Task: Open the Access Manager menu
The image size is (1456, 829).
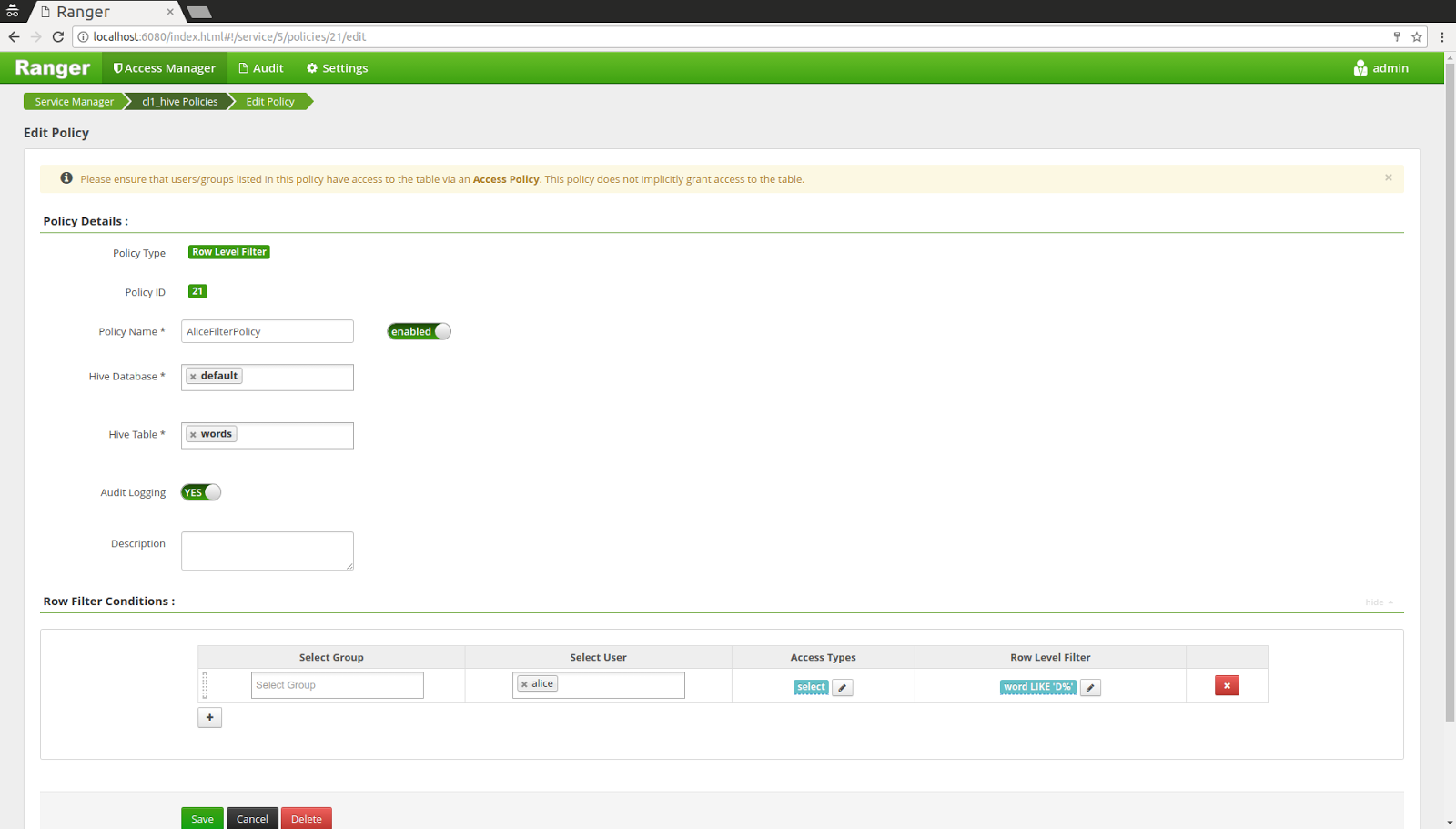Action: pos(164,67)
